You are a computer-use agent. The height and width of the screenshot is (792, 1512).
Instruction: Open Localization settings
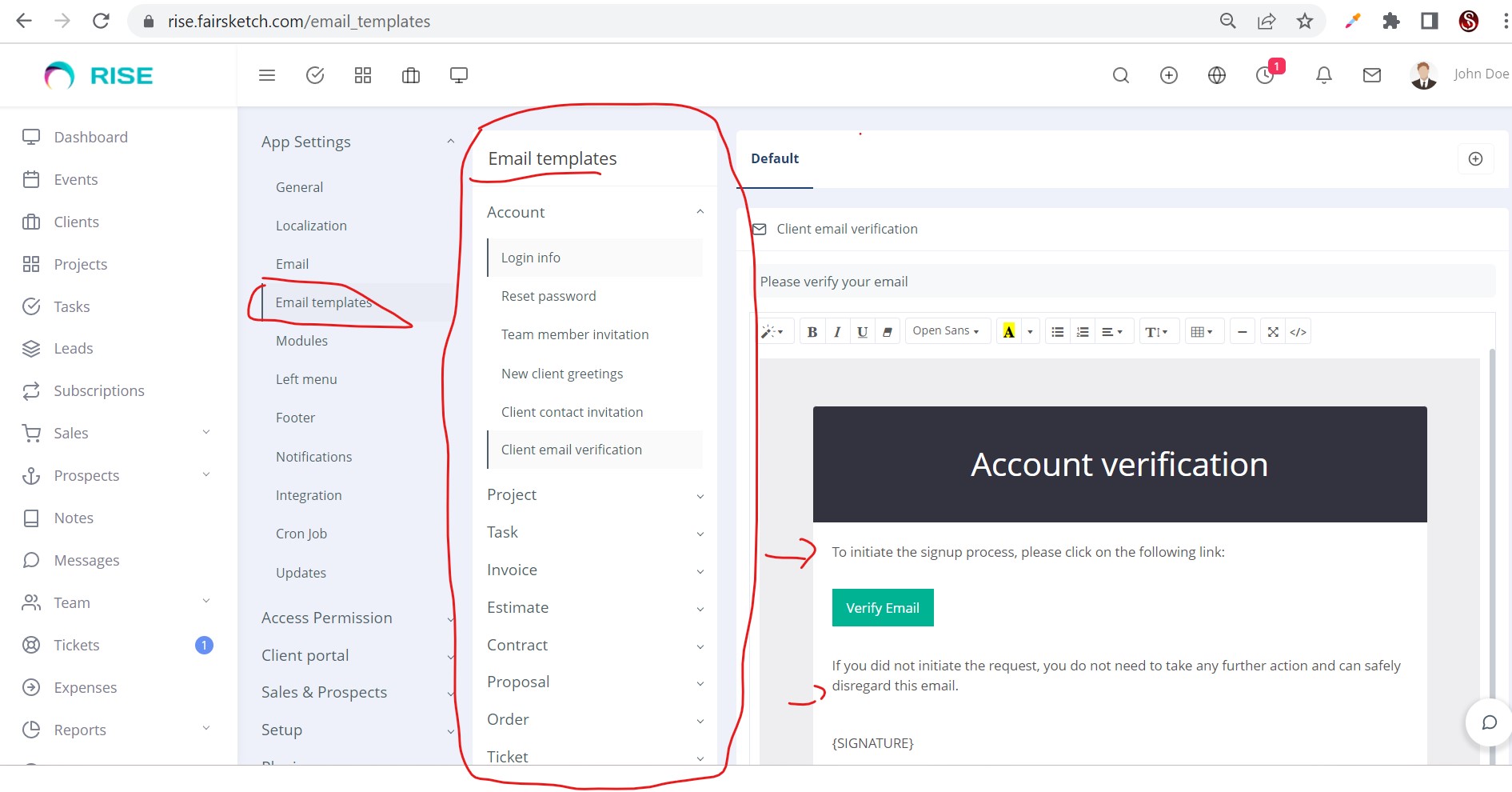[311, 226]
